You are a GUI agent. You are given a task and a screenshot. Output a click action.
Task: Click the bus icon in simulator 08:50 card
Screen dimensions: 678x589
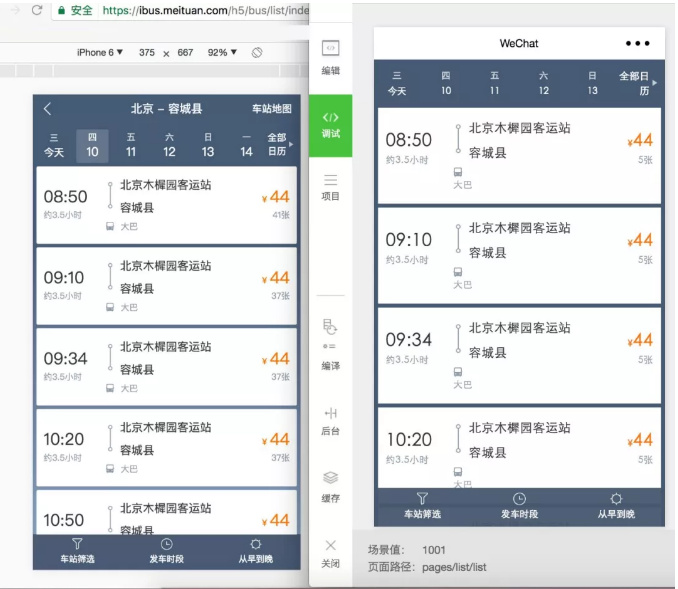(x=458, y=172)
